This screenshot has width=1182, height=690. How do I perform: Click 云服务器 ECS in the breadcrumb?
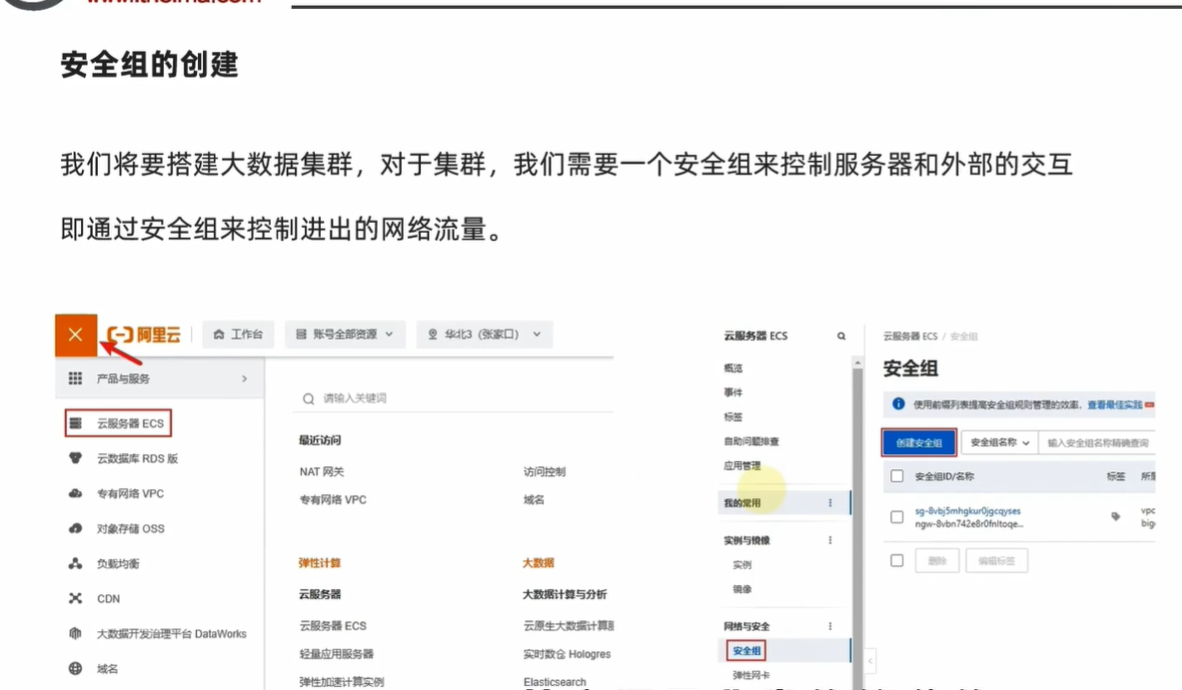(910, 336)
